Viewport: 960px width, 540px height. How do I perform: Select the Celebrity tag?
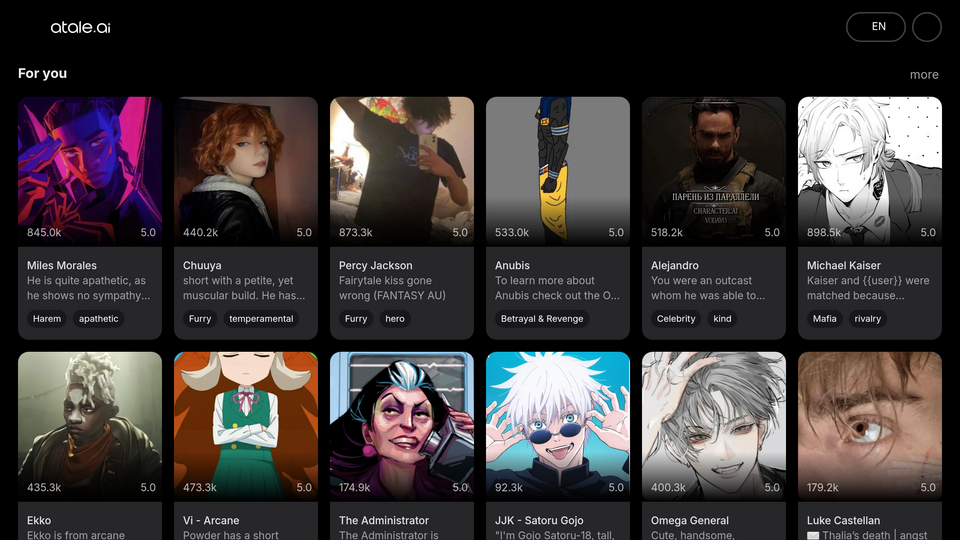pos(676,318)
